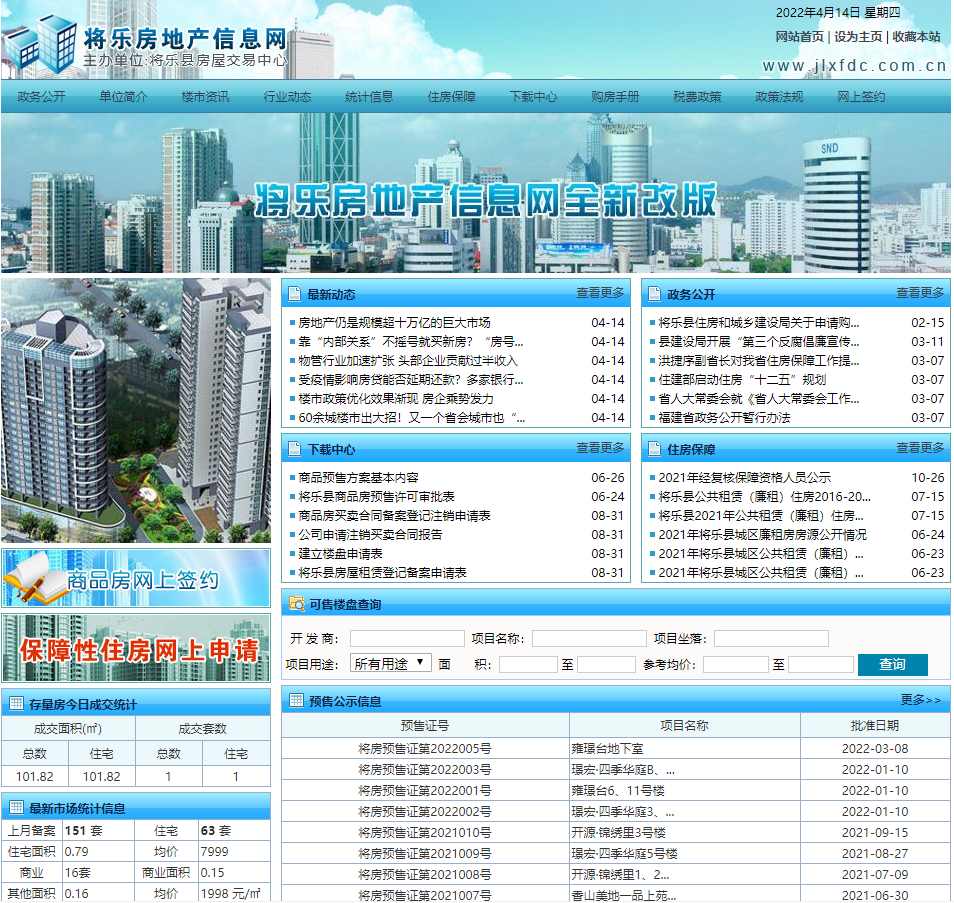Click the table icon beside 预售公示信息
This screenshot has width=954, height=903.
[297, 700]
